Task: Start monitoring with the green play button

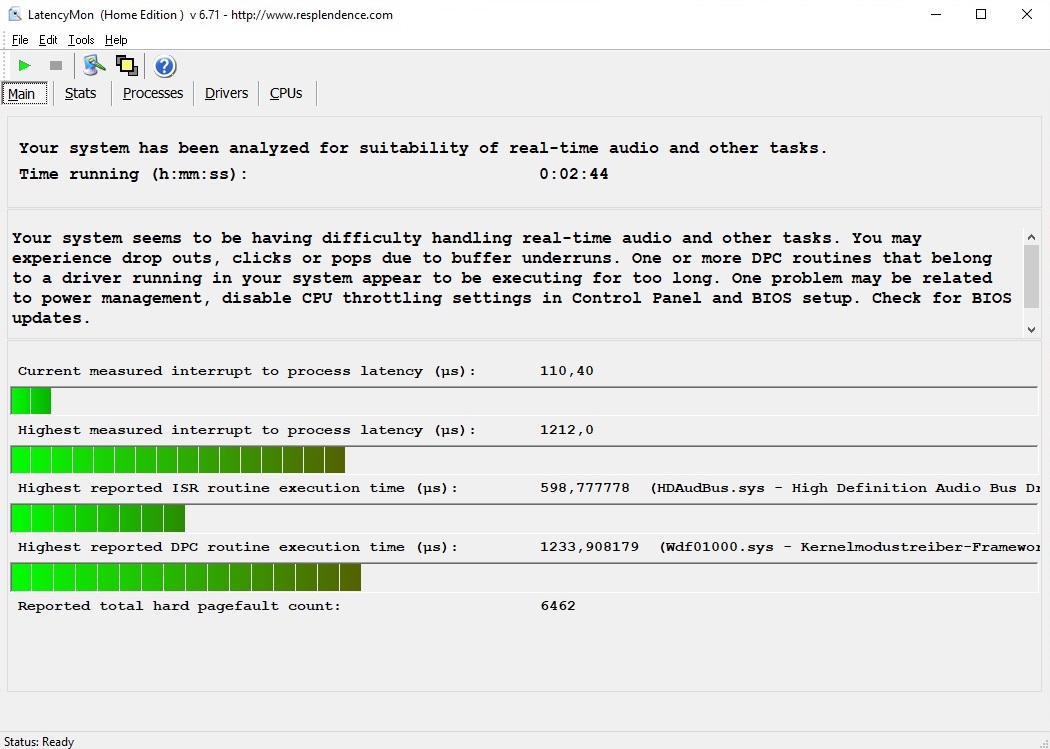Action: 25,66
